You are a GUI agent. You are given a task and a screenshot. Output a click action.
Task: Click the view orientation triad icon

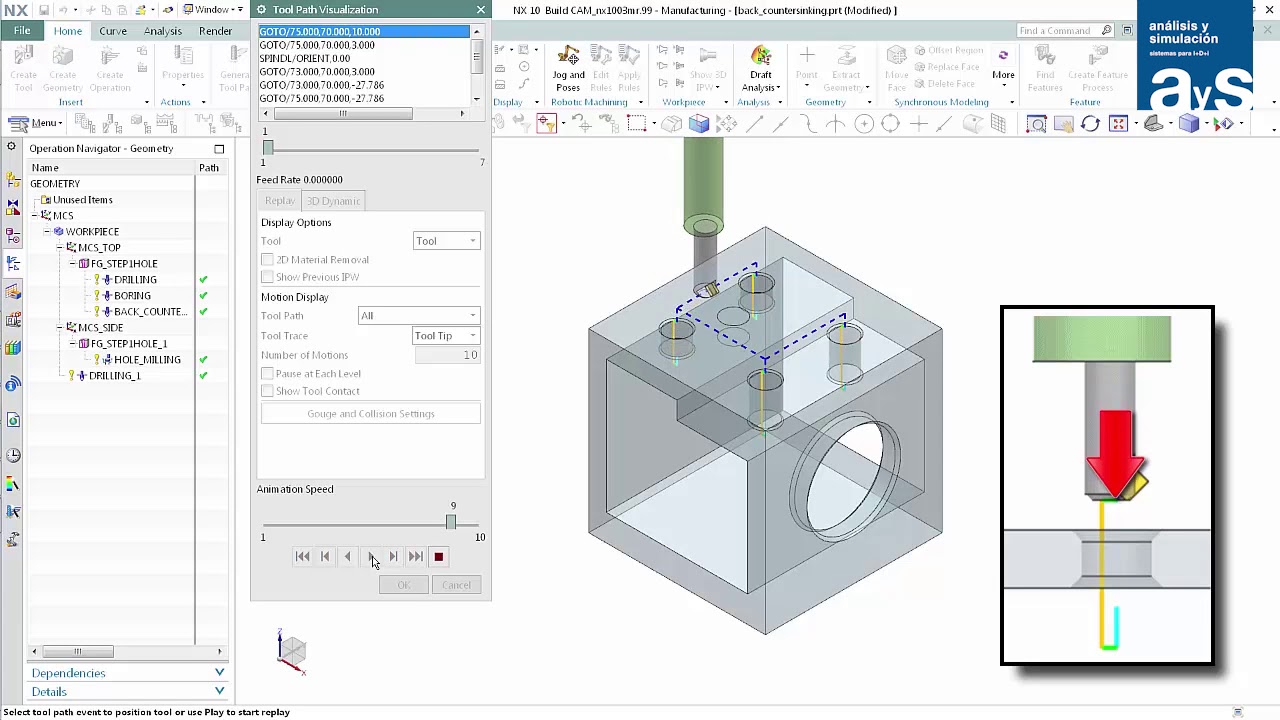click(x=291, y=652)
